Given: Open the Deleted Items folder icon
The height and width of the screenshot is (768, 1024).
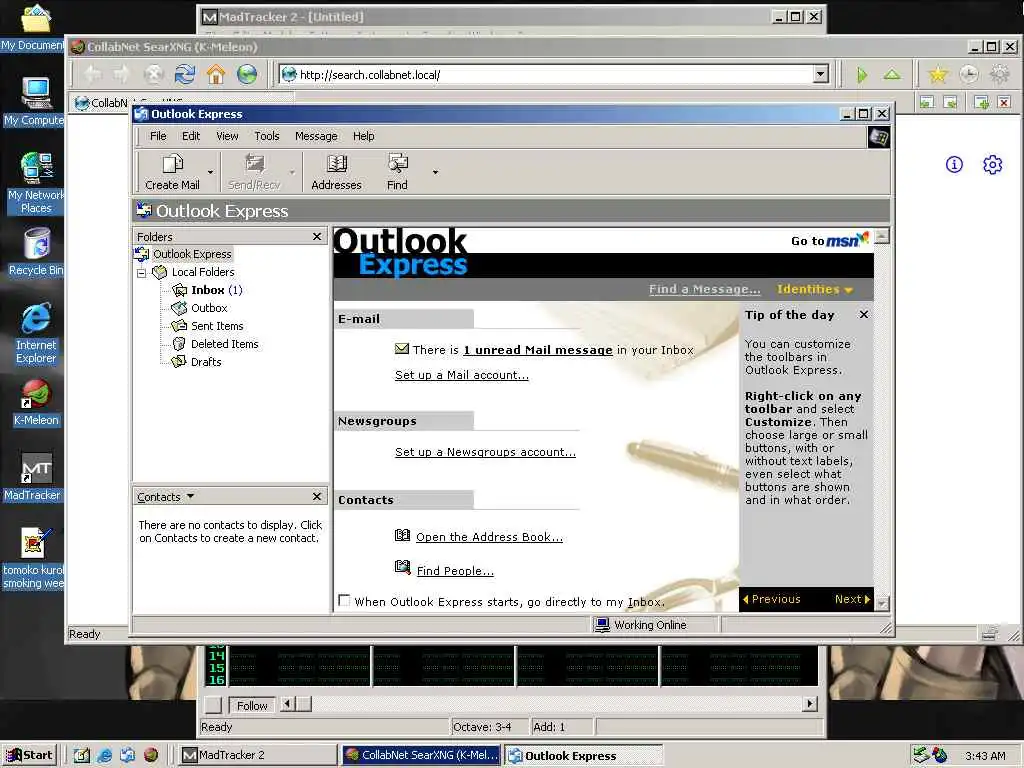Looking at the screenshot, I should 179,344.
